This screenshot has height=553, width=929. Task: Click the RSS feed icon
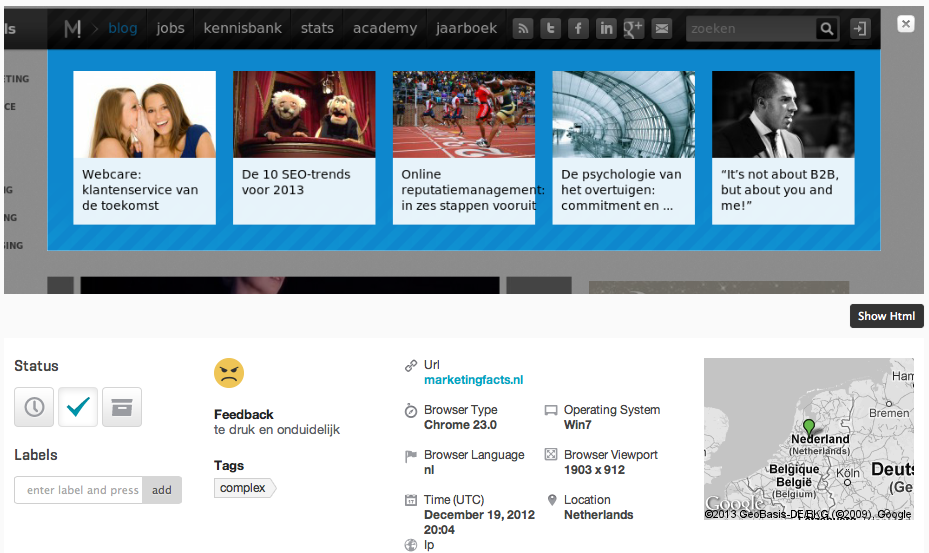[x=523, y=29]
